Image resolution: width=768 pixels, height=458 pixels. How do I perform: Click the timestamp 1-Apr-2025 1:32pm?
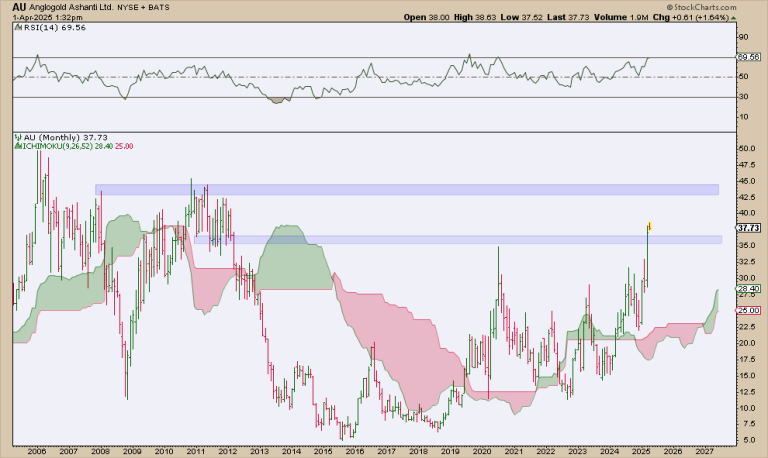(x=48, y=18)
